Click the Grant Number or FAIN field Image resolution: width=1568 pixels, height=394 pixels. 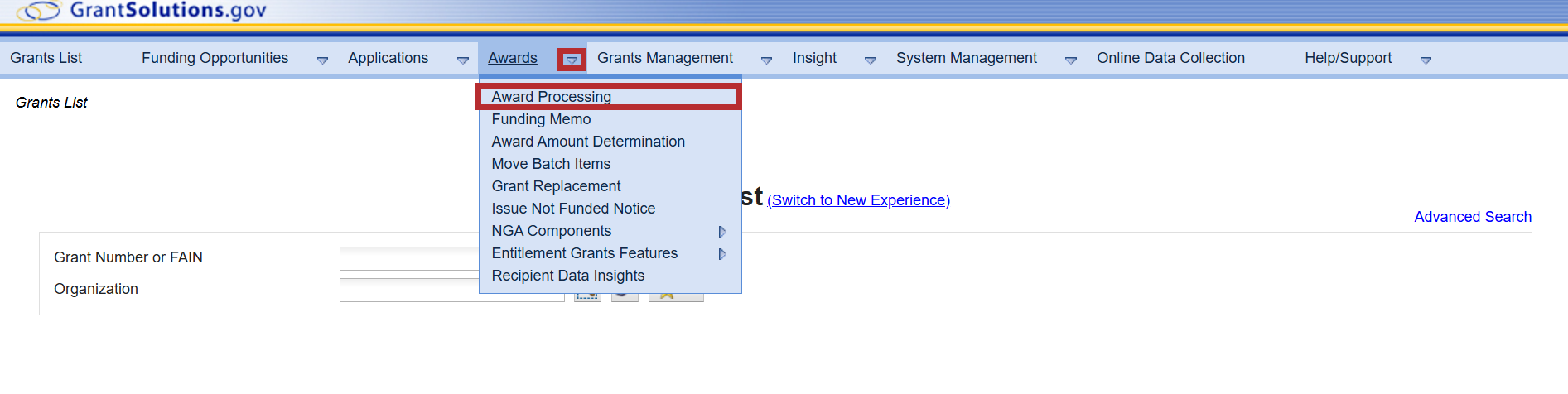click(x=408, y=258)
